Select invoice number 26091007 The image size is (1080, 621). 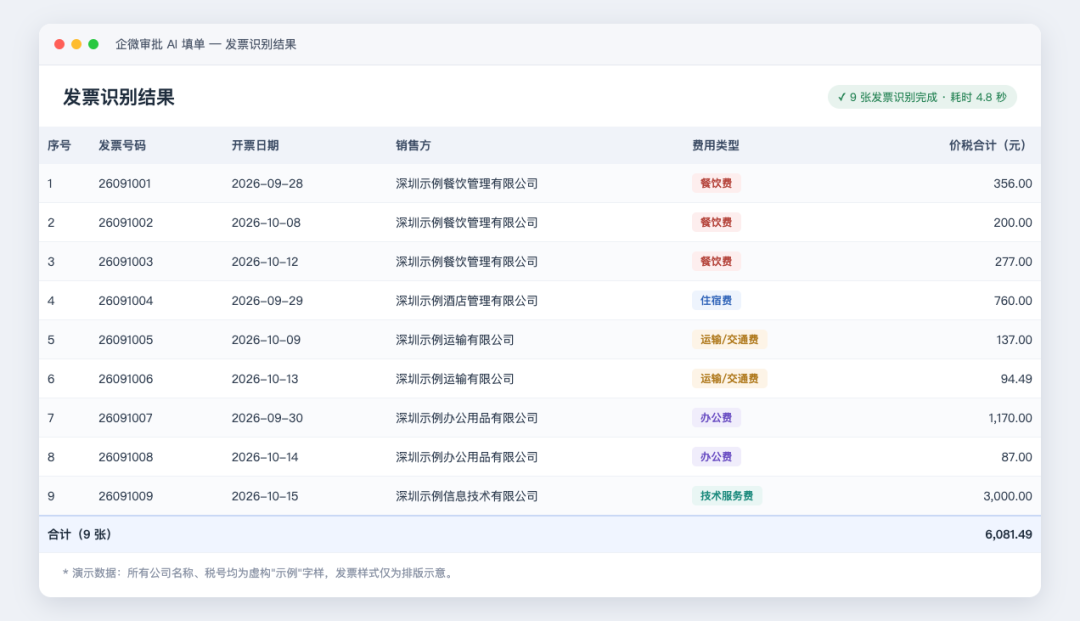[x=125, y=418]
